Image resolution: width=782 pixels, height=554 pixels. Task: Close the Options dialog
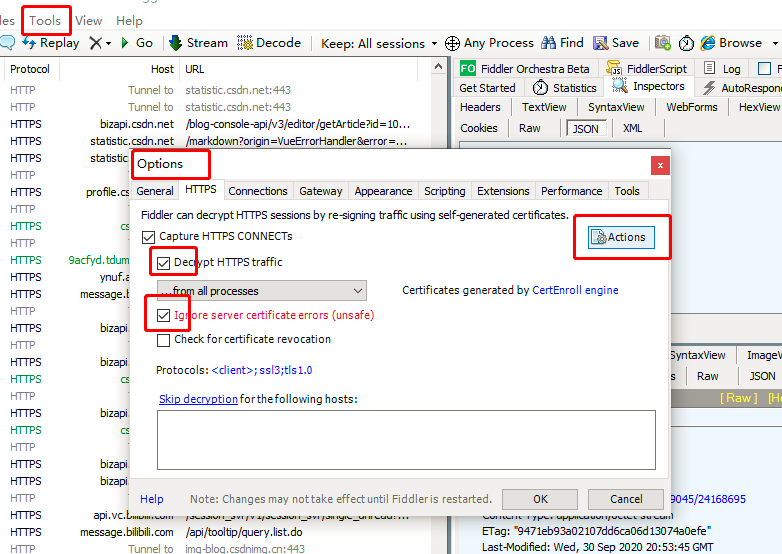tap(660, 166)
